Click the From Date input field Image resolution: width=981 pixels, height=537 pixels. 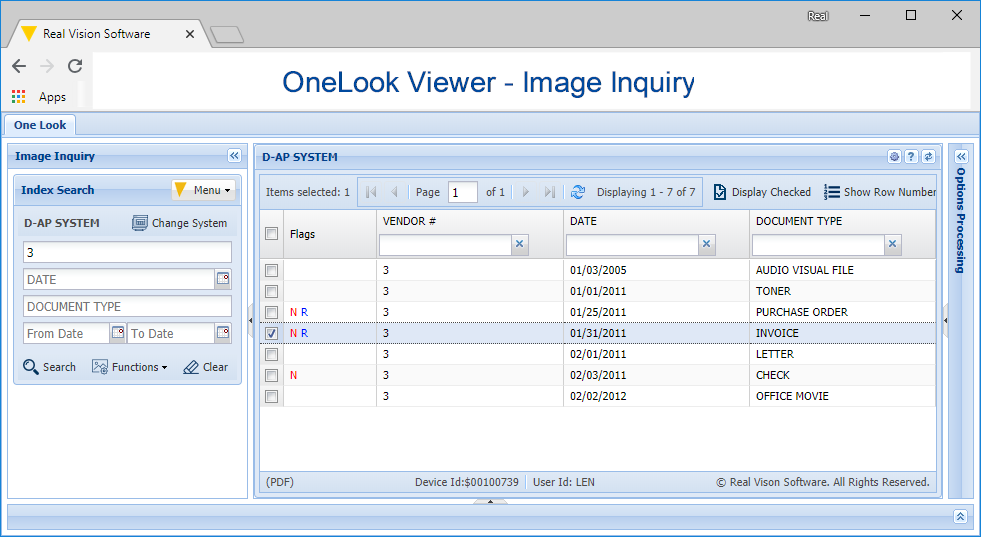pyautogui.click(x=67, y=333)
